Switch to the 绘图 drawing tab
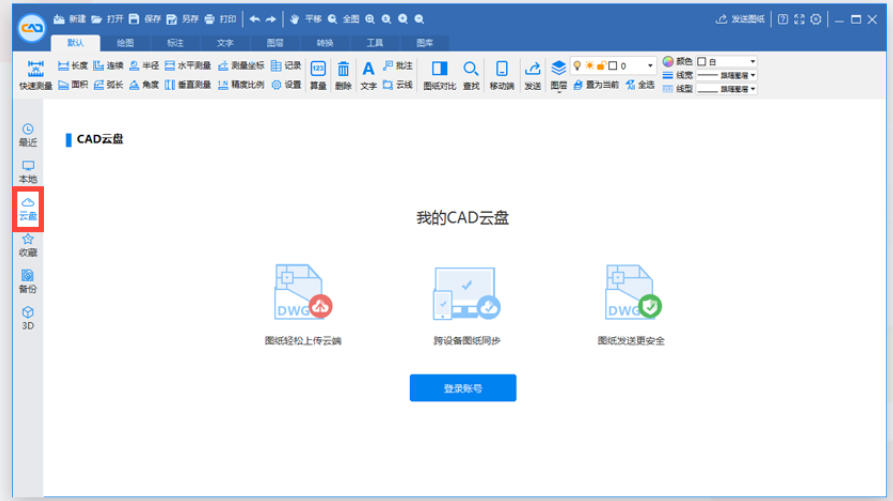Screen dimensions: 893x501 [x=125, y=43]
